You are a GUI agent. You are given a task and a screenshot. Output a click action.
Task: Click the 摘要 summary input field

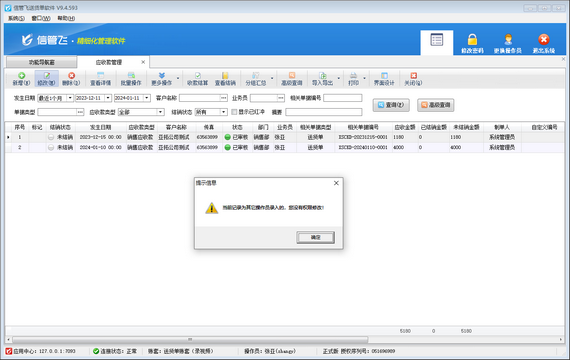pyautogui.click(x=324, y=112)
